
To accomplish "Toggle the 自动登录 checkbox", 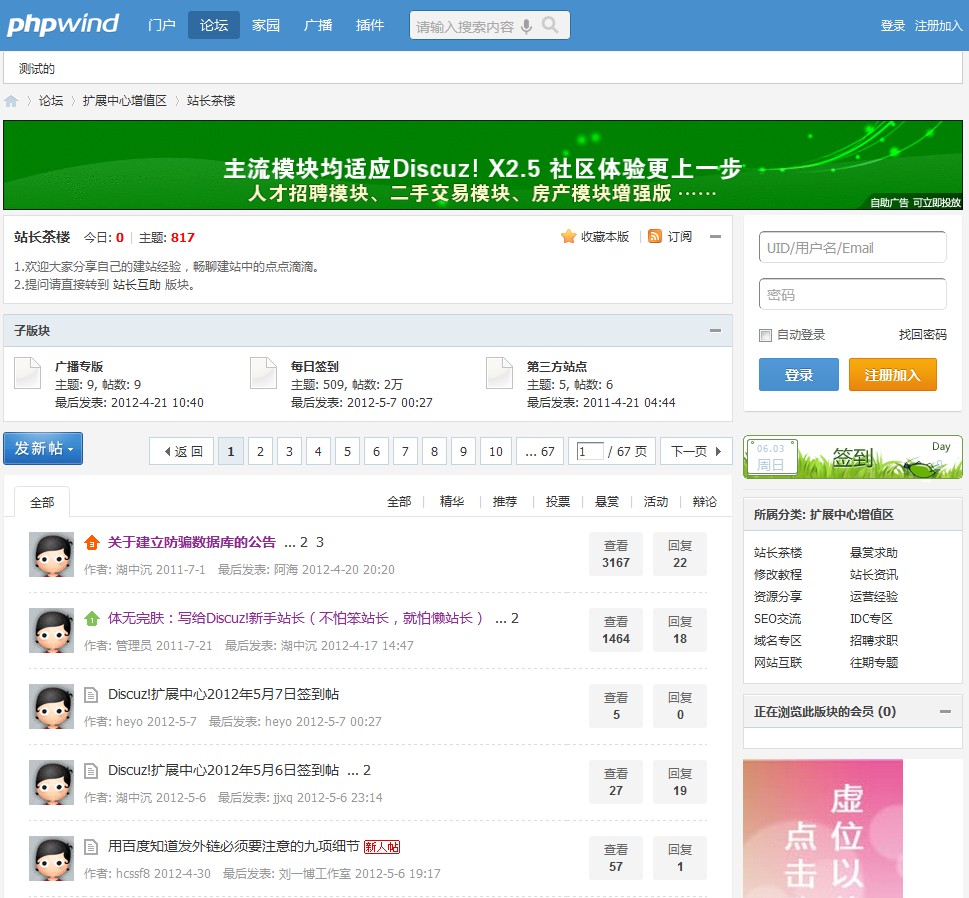I will [x=765, y=335].
